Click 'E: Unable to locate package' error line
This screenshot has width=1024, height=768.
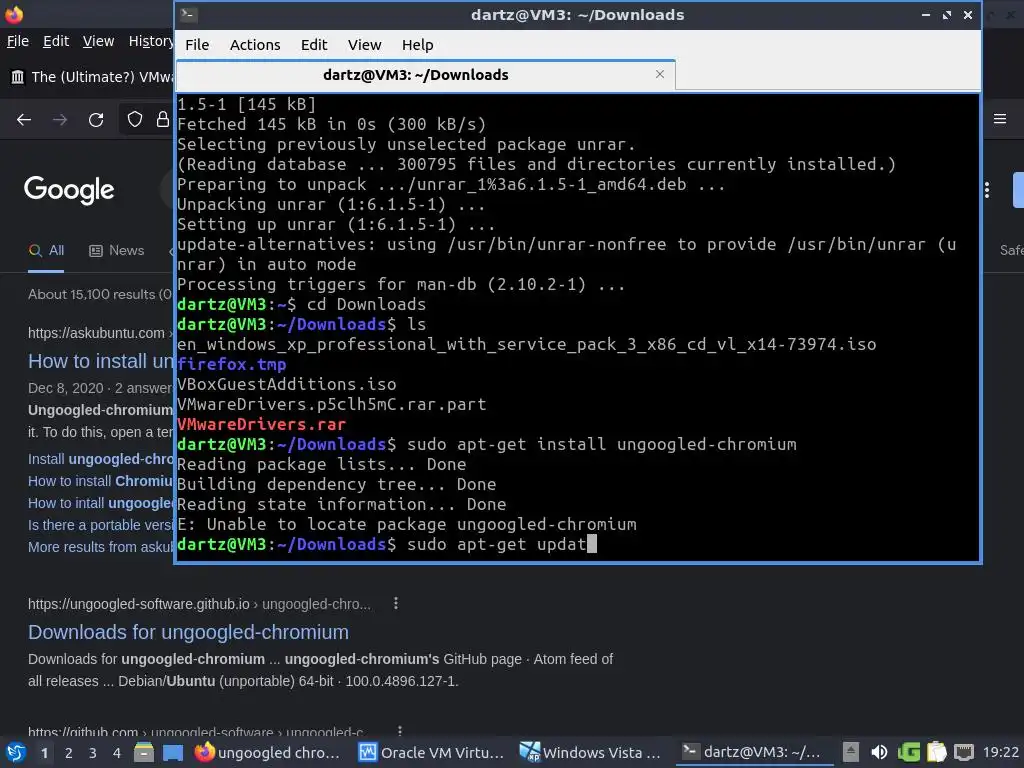click(406, 524)
